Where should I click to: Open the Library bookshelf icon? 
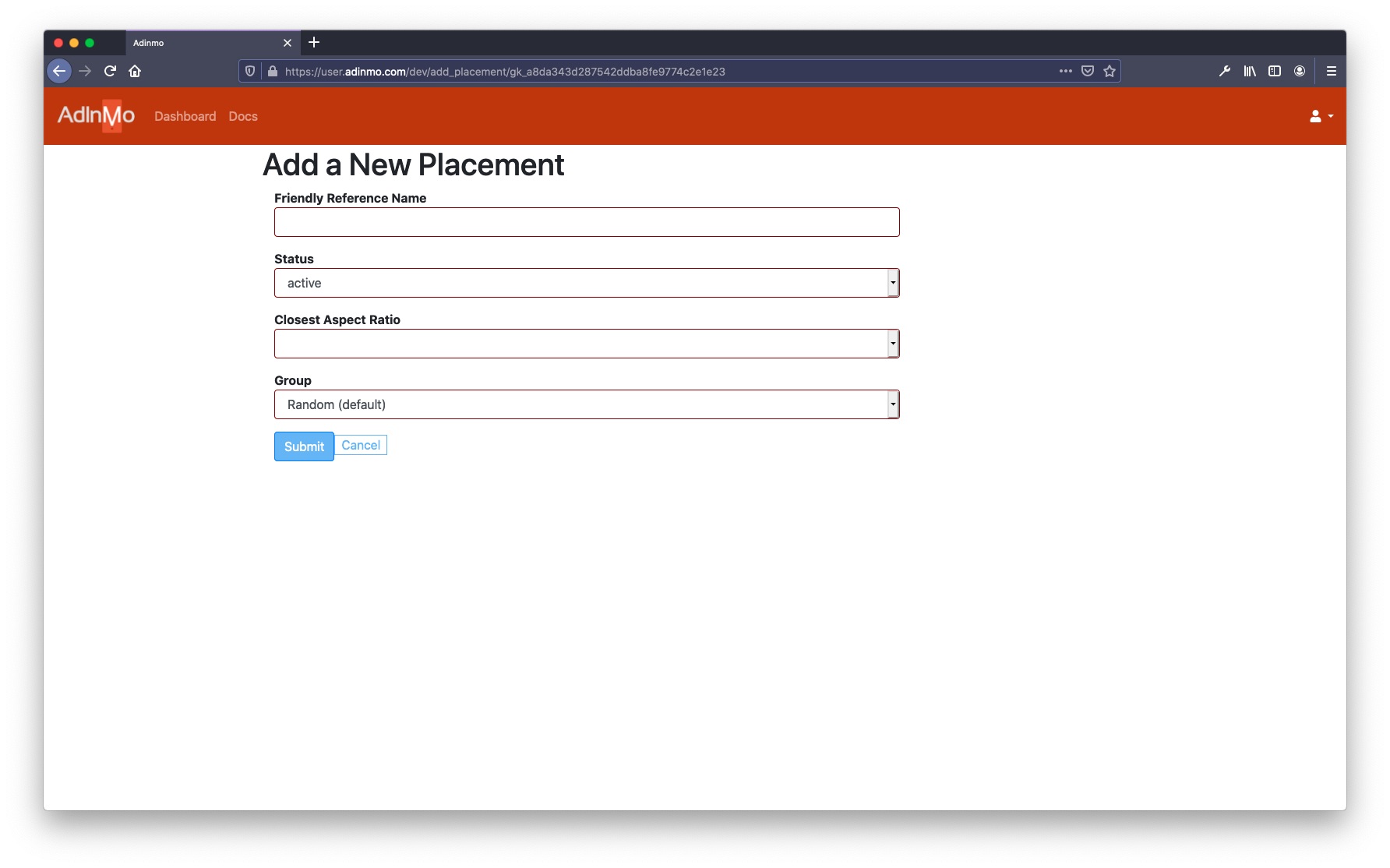pyautogui.click(x=1250, y=71)
